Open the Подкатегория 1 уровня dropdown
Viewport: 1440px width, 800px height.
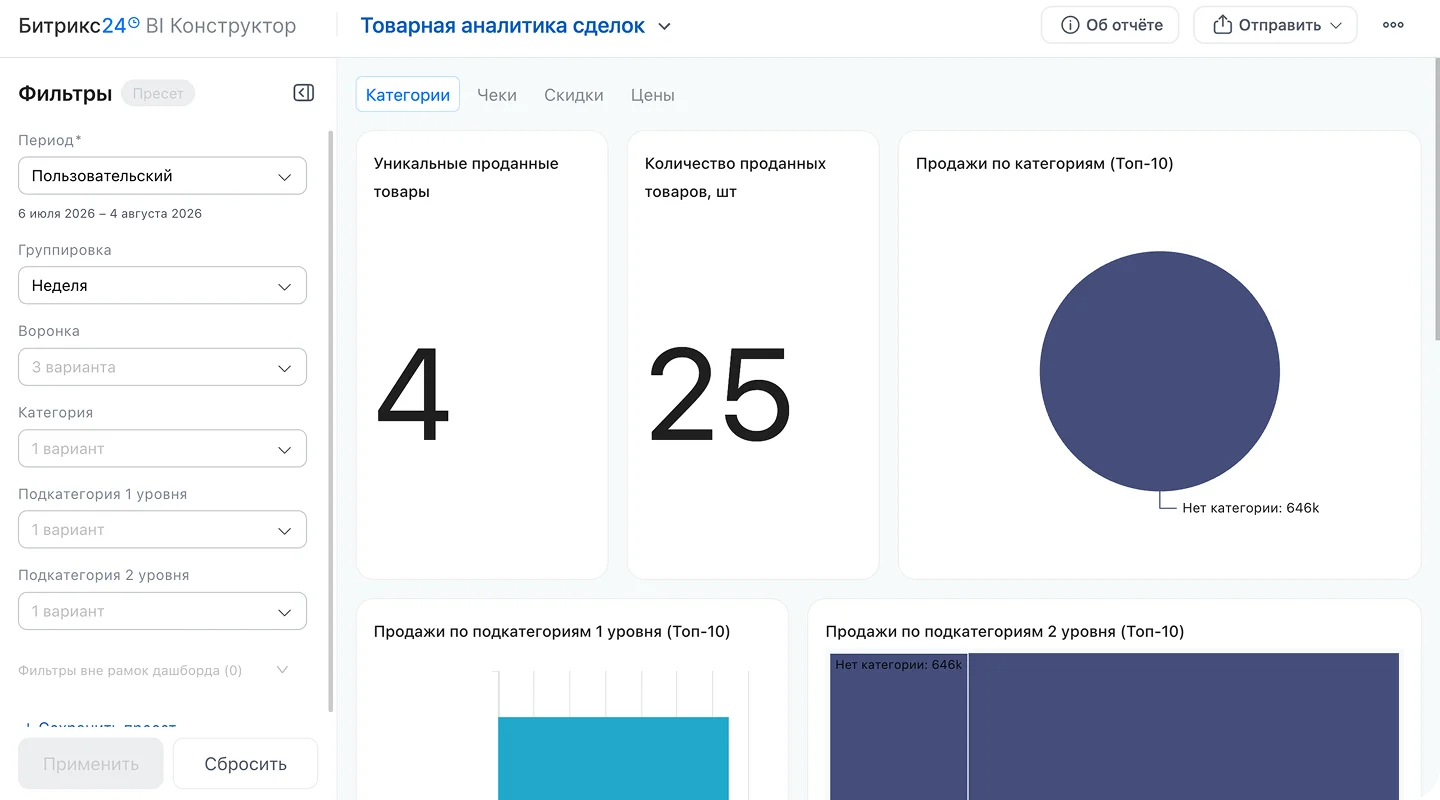coord(162,530)
